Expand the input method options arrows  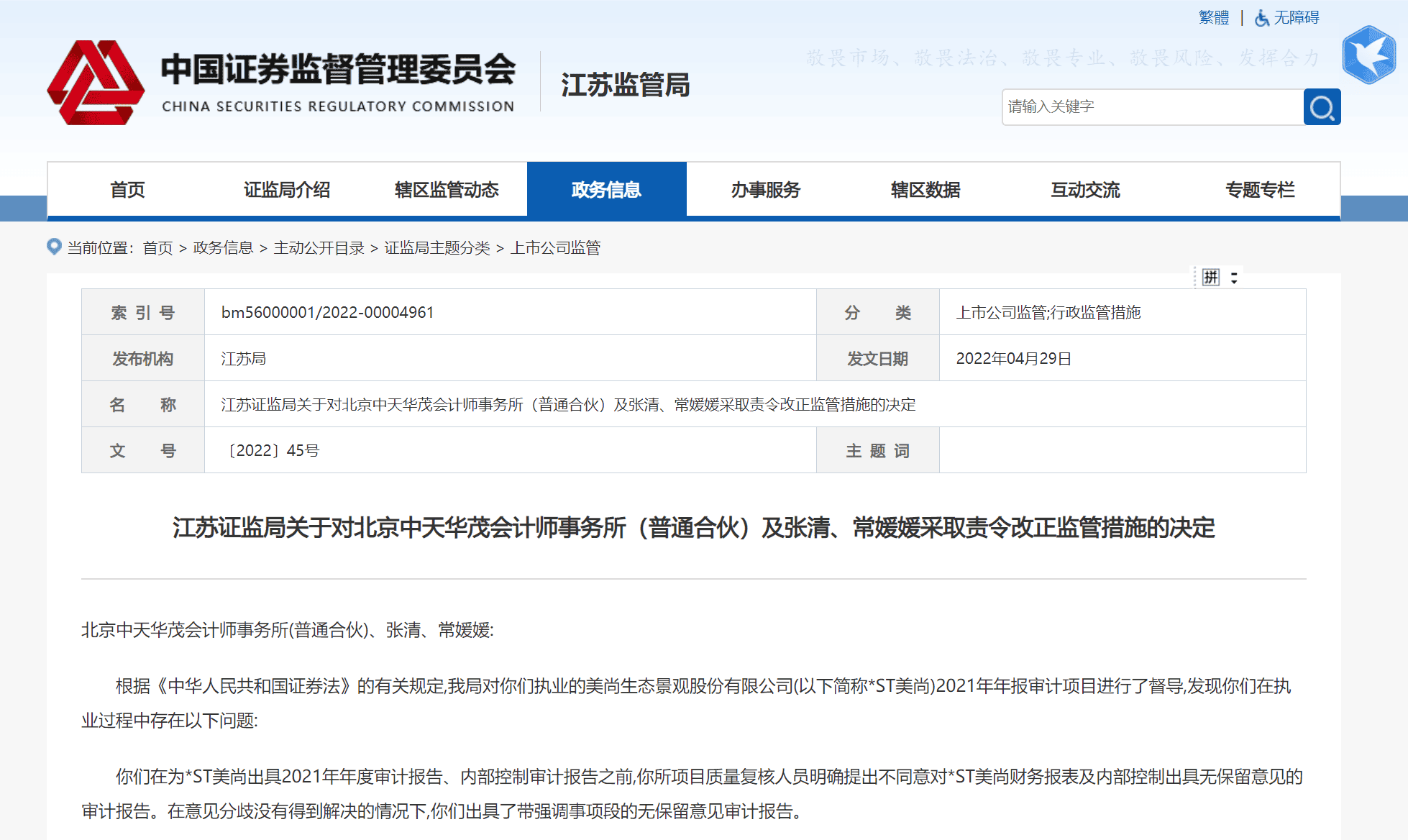(1234, 278)
